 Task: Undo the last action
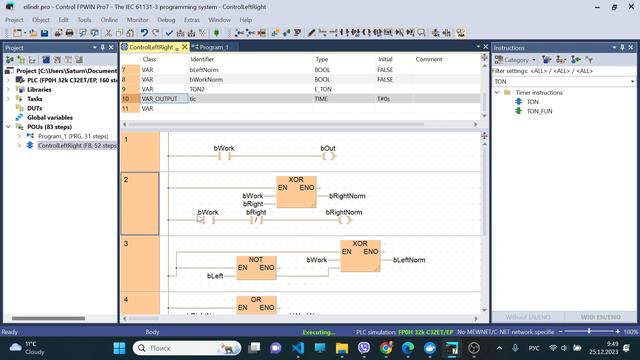point(144,33)
